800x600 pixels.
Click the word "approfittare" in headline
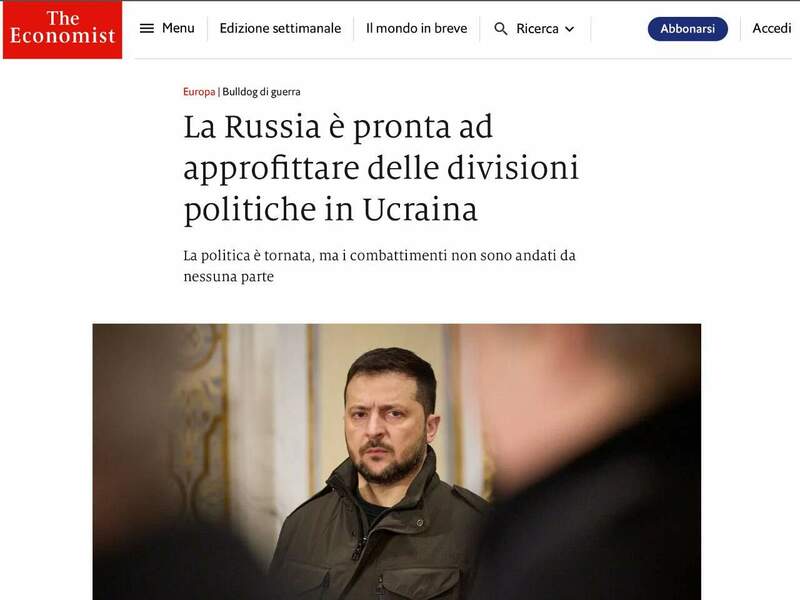click(271, 169)
